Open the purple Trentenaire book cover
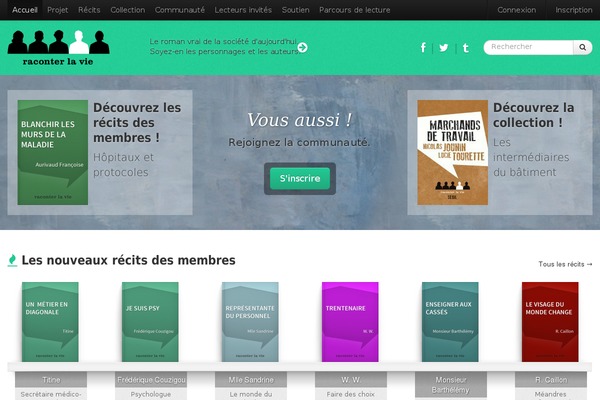Screen dimensions: 600x400 click(350, 322)
